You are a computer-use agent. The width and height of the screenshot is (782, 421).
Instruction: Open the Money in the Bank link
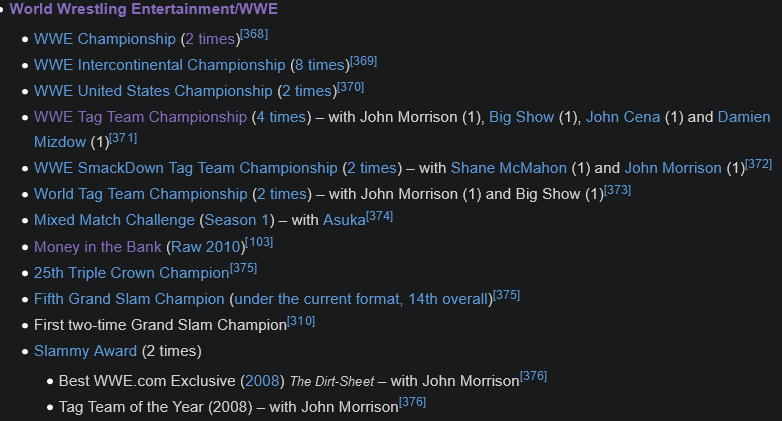98,247
